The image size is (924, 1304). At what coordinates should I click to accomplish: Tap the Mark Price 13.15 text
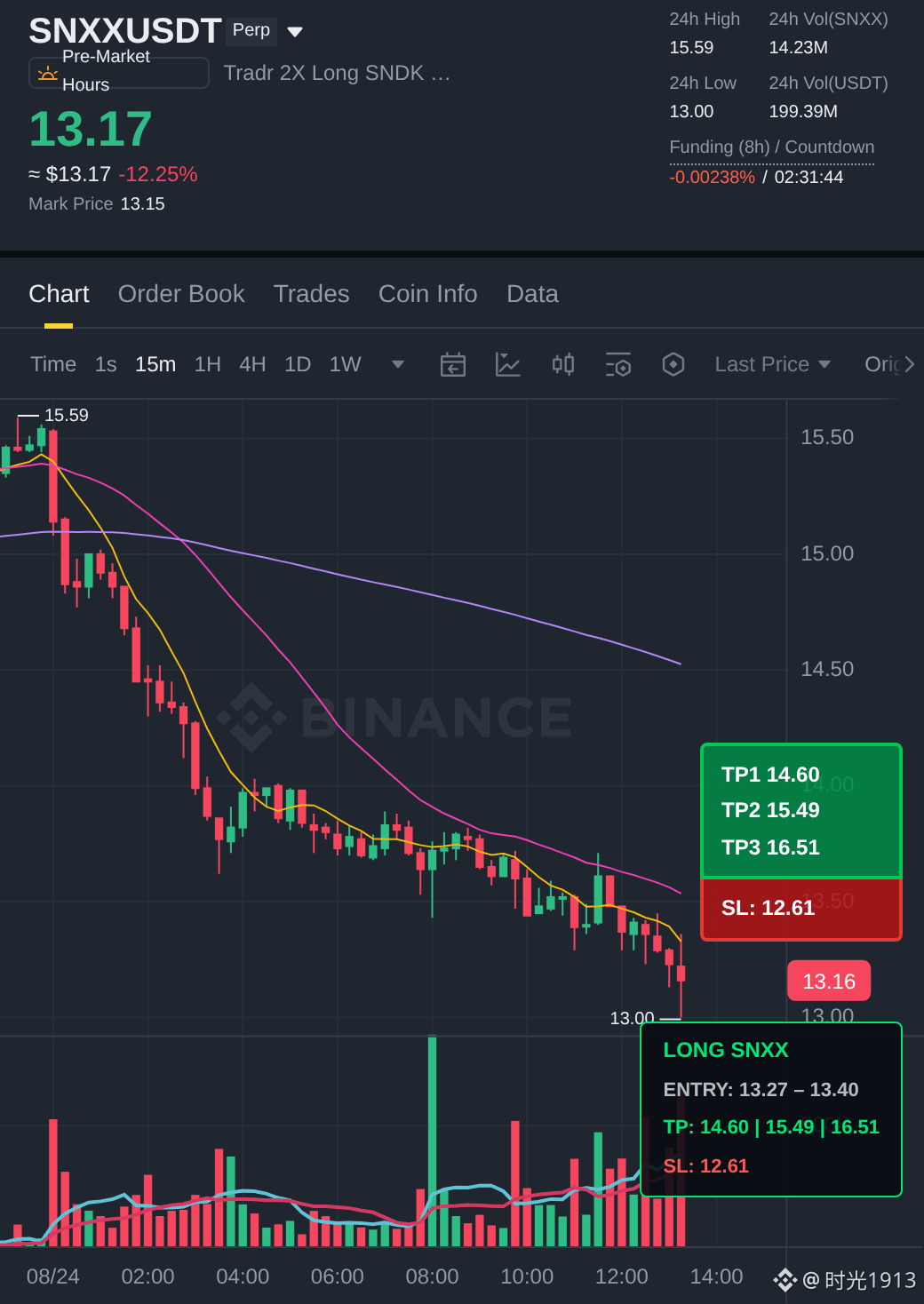[97, 203]
